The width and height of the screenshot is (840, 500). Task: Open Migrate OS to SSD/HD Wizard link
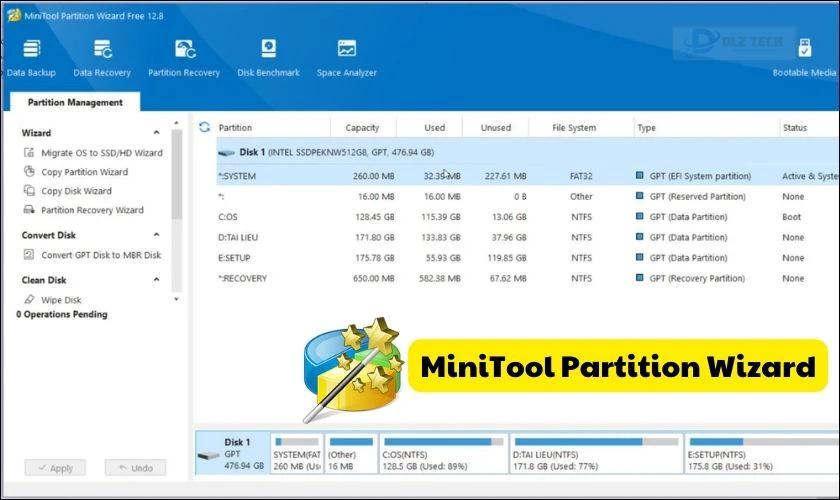[x=102, y=153]
